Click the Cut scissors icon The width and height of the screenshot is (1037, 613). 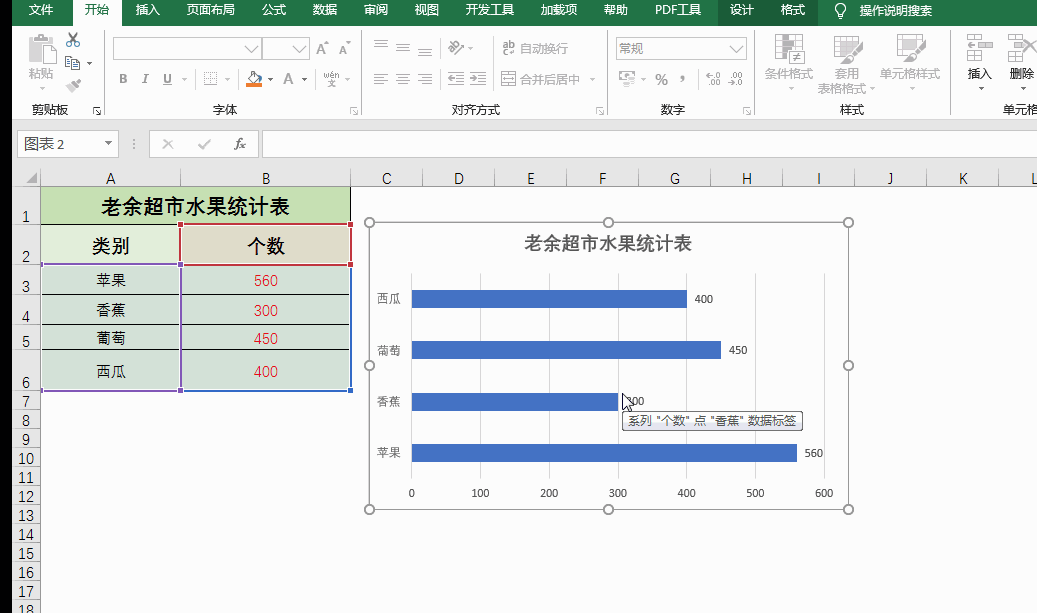pyautogui.click(x=73, y=40)
